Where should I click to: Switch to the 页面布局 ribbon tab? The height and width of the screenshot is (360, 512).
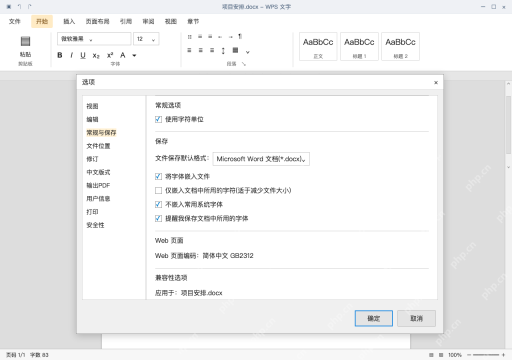pos(97,21)
